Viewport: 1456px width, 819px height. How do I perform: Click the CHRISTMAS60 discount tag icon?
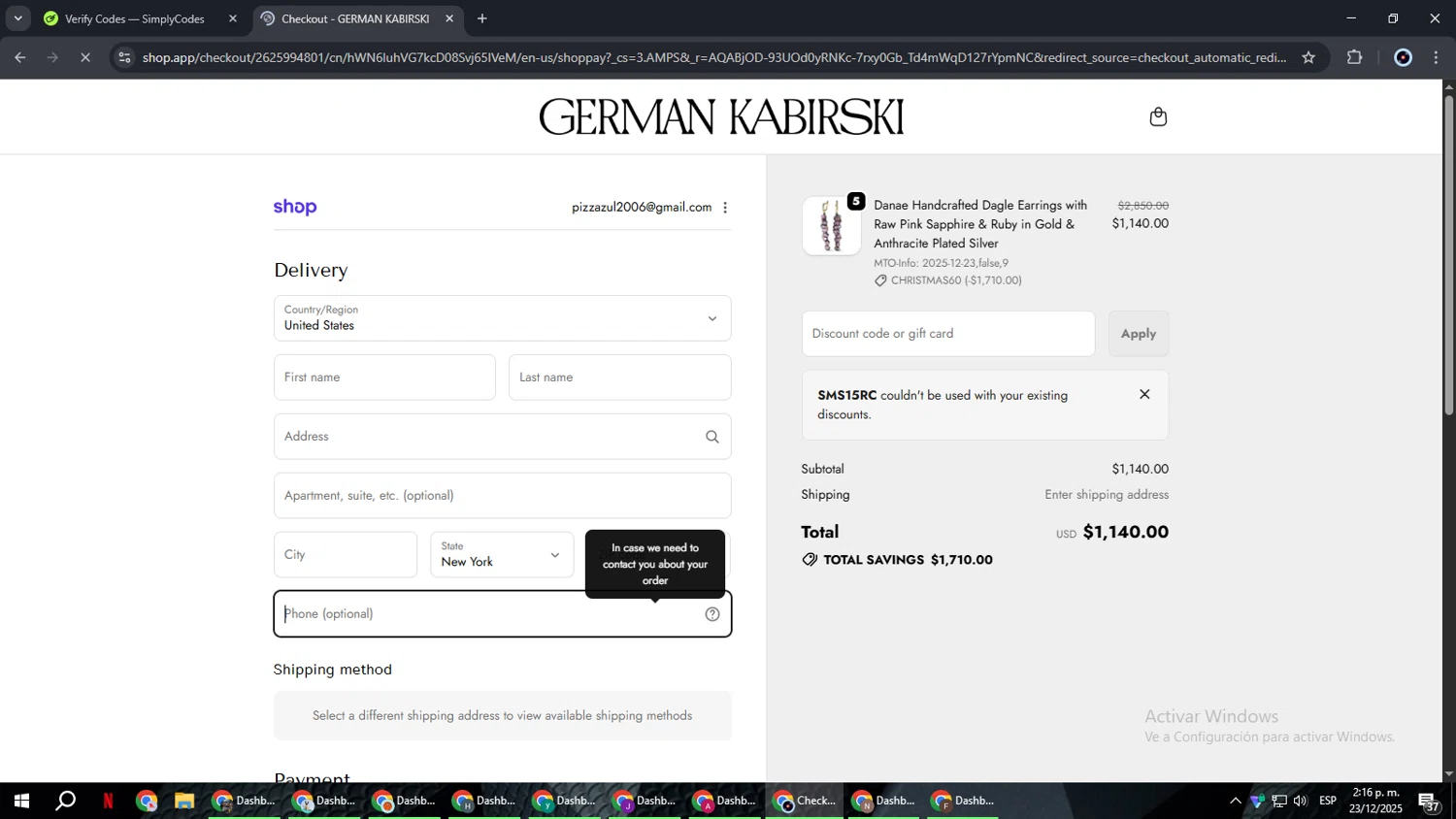click(x=880, y=280)
